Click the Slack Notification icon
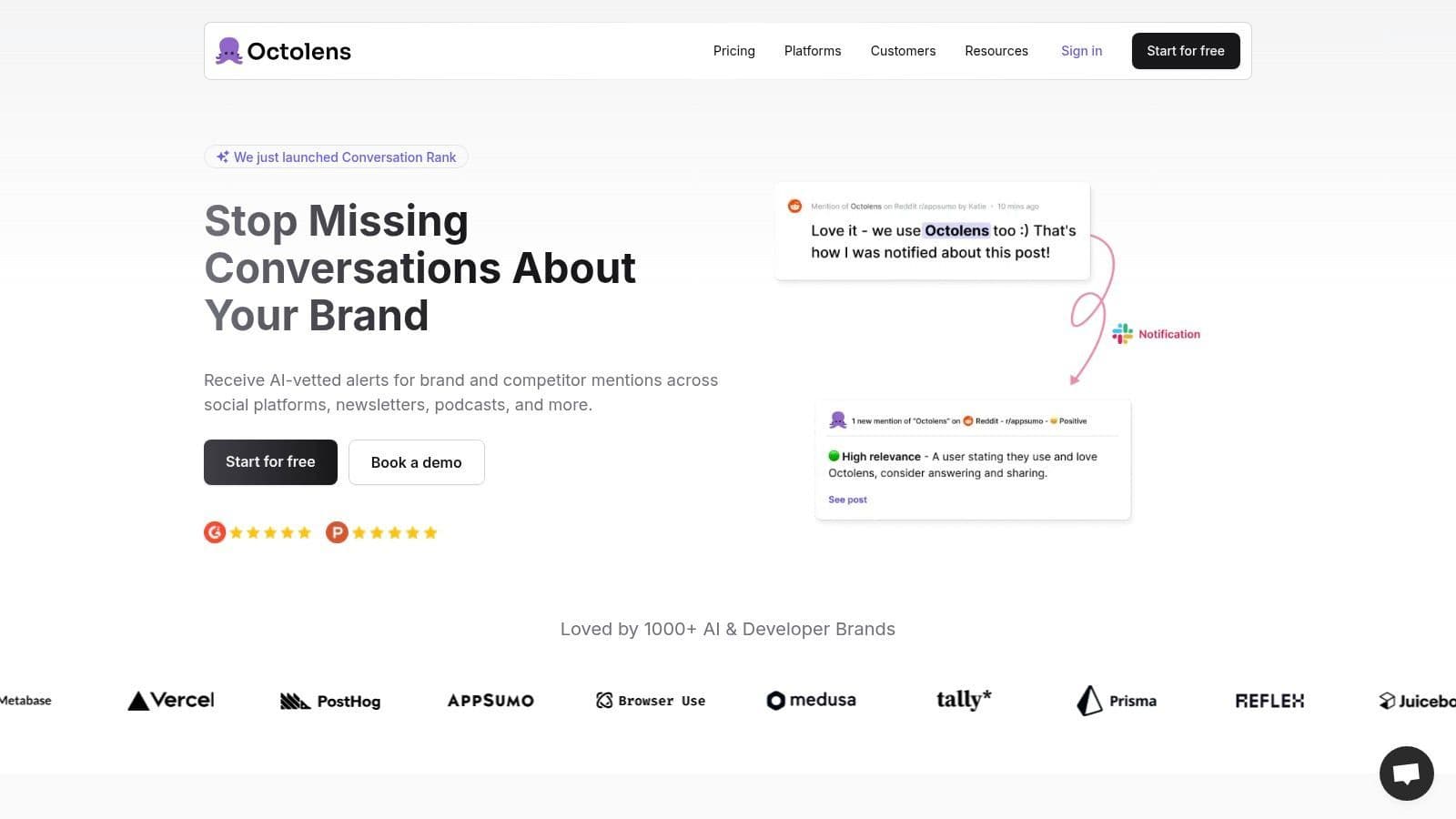This screenshot has width=1456, height=819. pos(1123,334)
